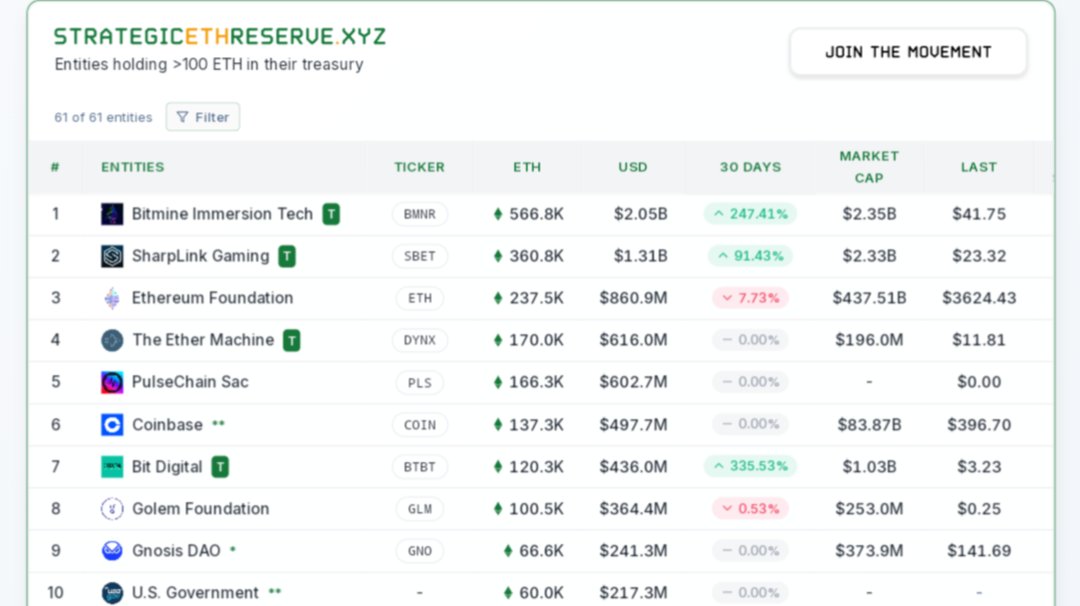This screenshot has height=606, width=1080.
Task: Click The Ether Machine logo icon
Action: [x=112, y=340]
